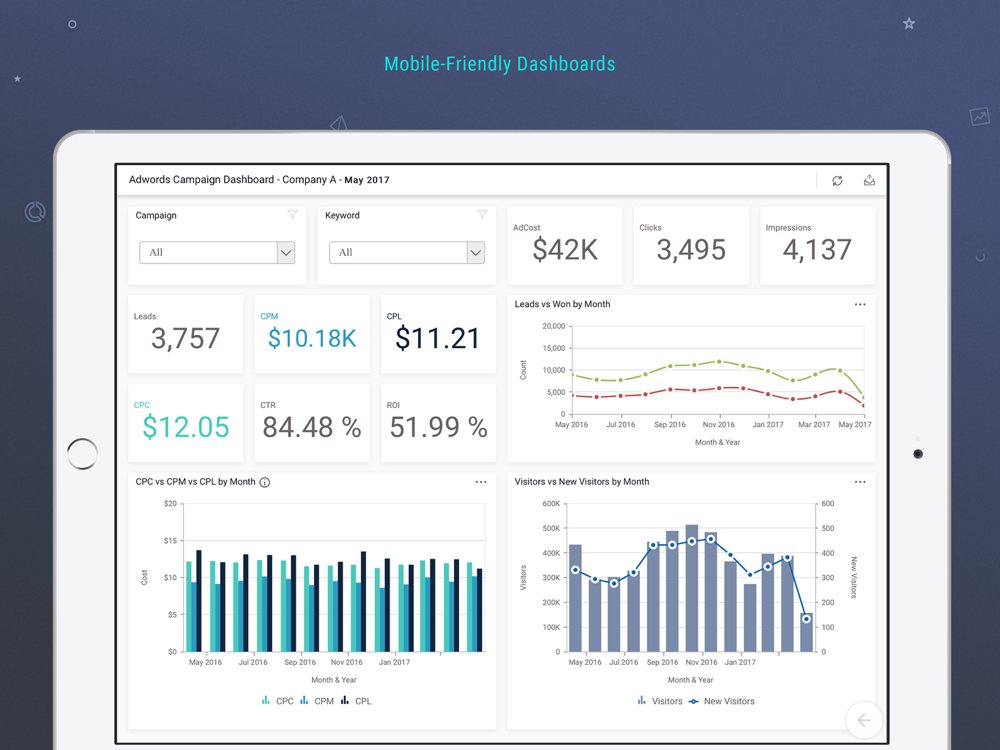
Task: Expand the Campaign dropdown arrow
Action: (286, 253)
